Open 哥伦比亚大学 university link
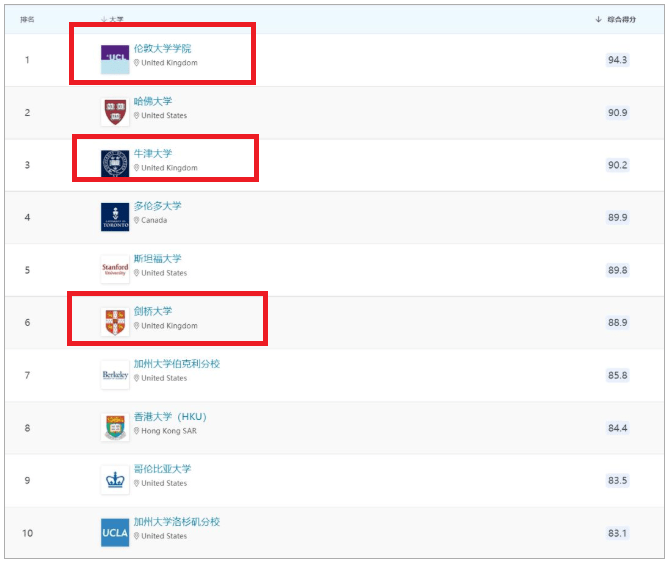The width and height of the screenshot is (668, 563). click(162, 469)
